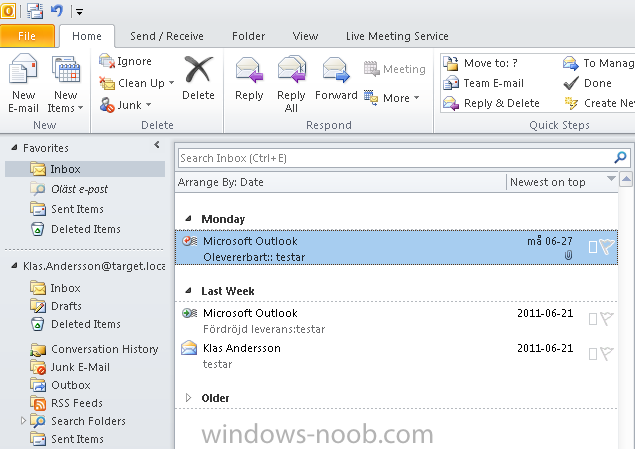
Task: Toggle flag on Klas Andersson message
Action: (607, 354)
